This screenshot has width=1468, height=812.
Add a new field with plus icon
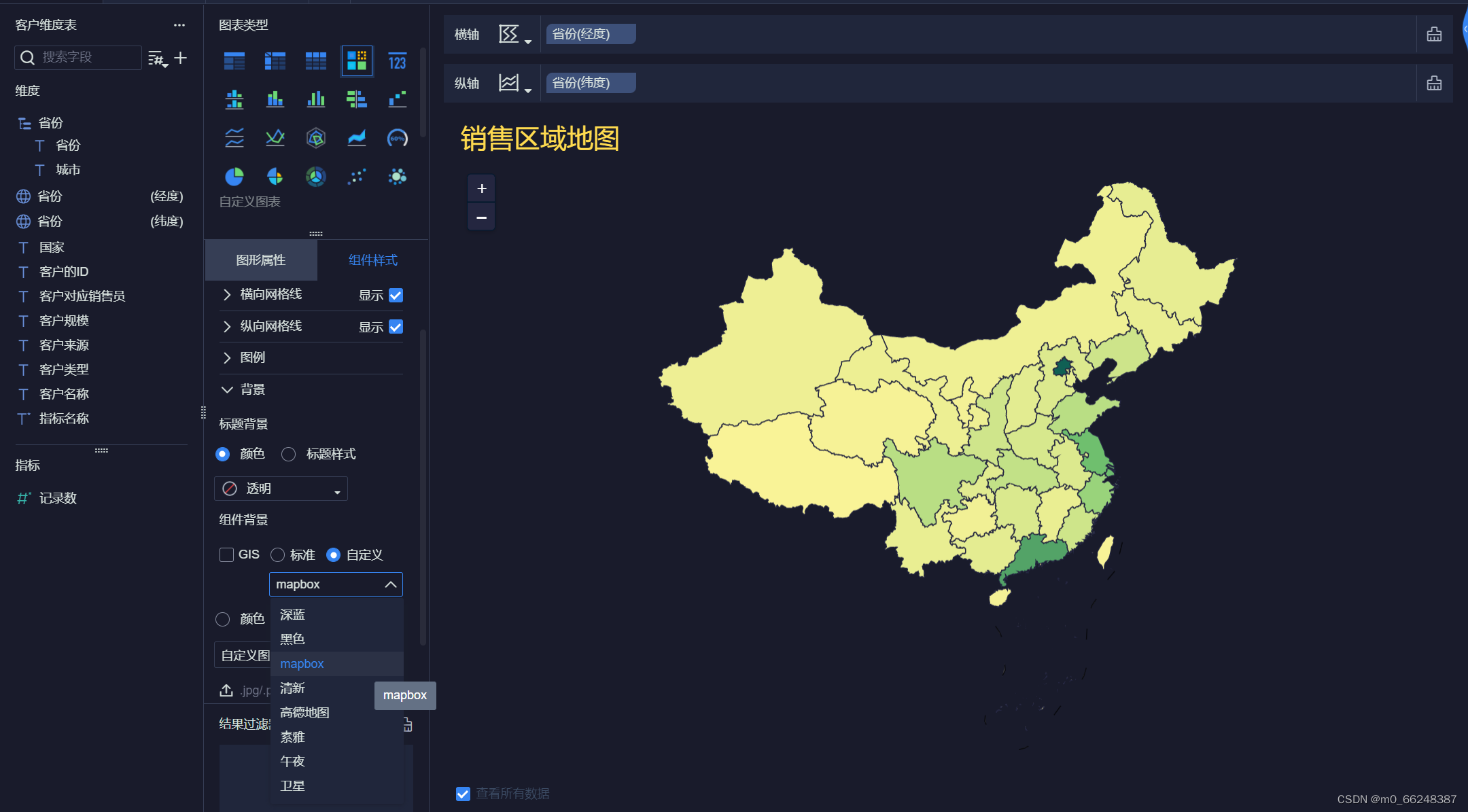point(181,58)
